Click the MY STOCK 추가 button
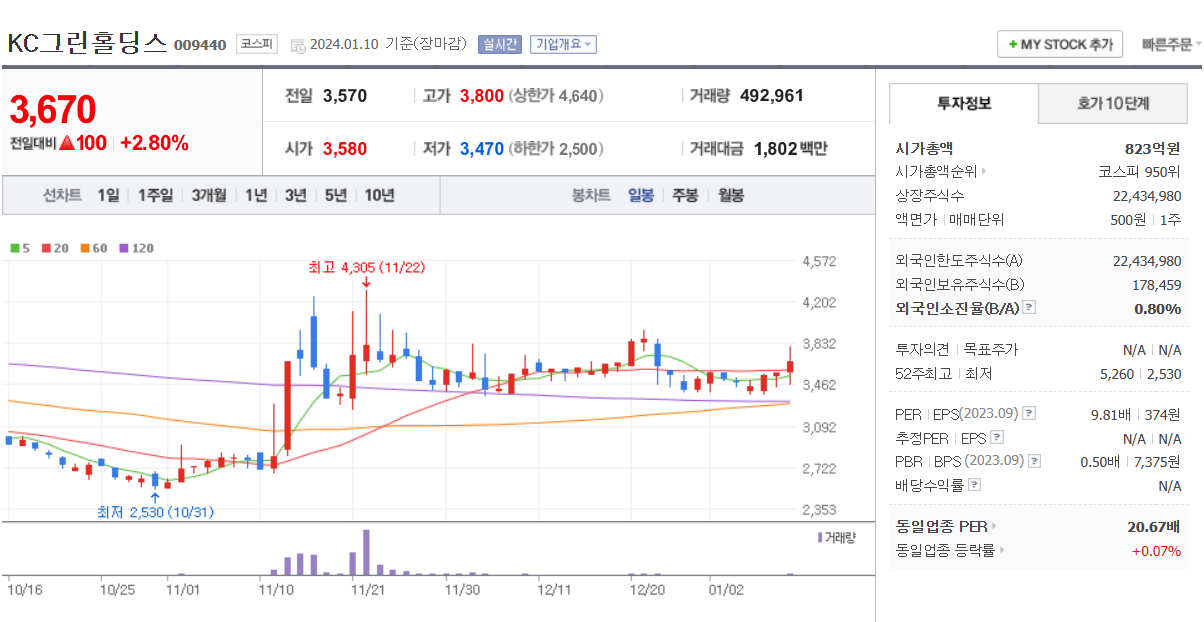The width and height of the screenshot is (1204, 622). point(1060,44)
